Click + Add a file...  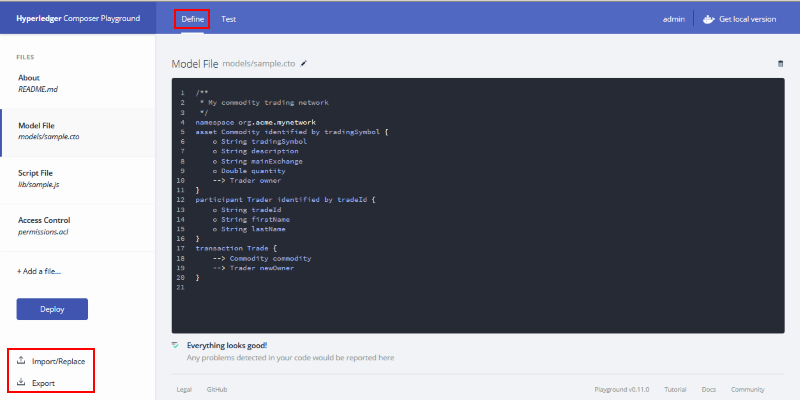pyautogui.click(x=39, y=271)
